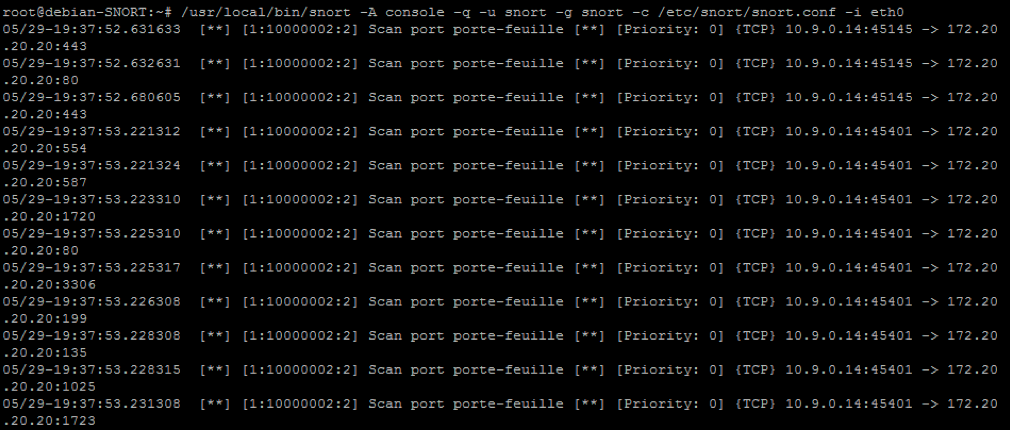Image resolution: width=1010 pixels, height=430 pixels.
Task: Click the timestamp ending in 52.680605
Action: coord(91,97)
